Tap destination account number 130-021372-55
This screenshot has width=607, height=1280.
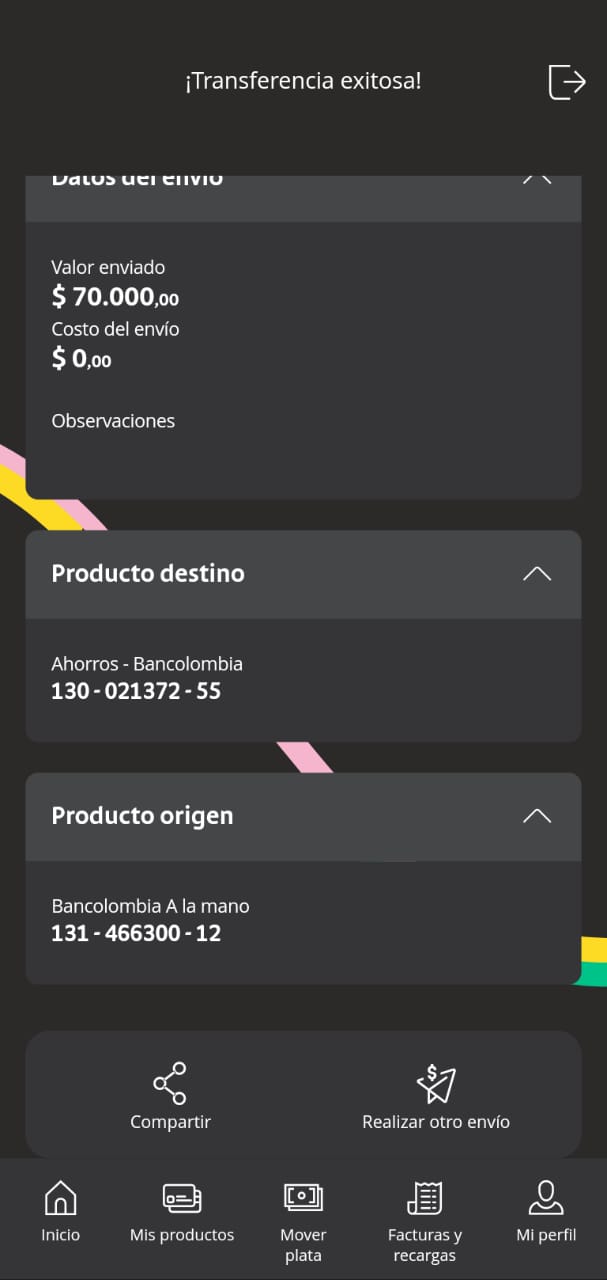(x=136, y=691)
